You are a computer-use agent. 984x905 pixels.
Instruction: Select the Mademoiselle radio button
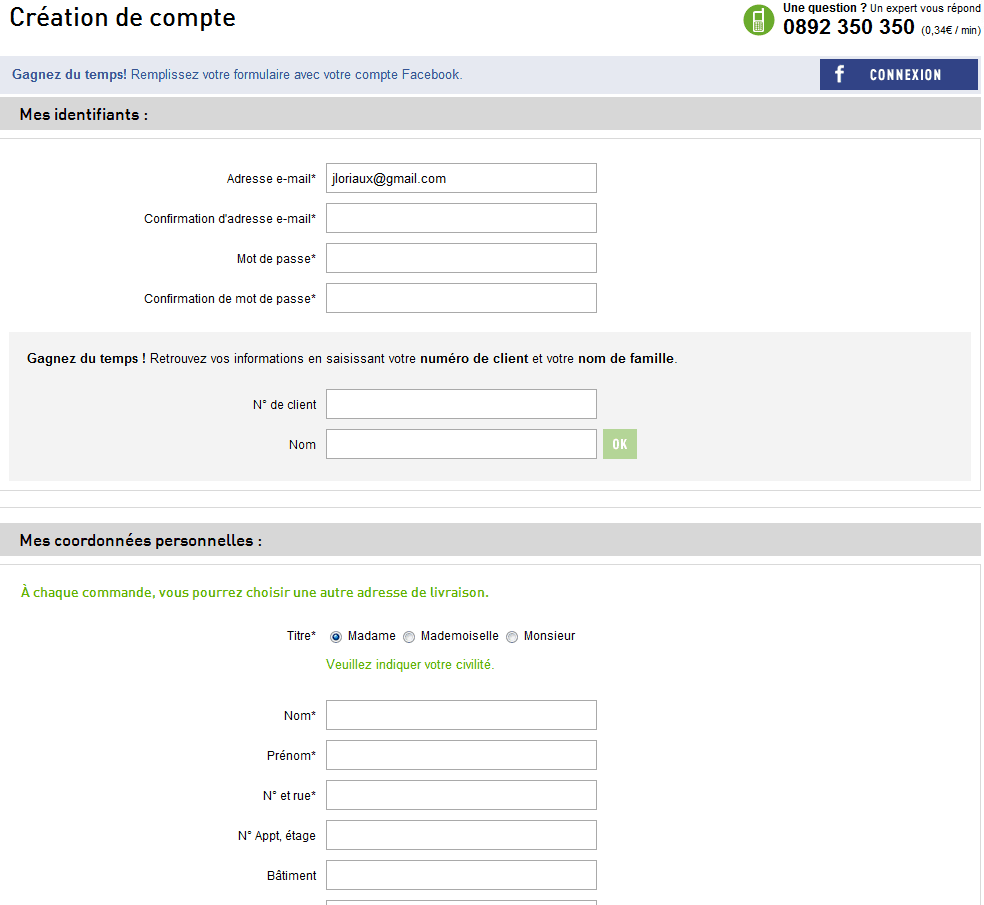click(409, 637)
